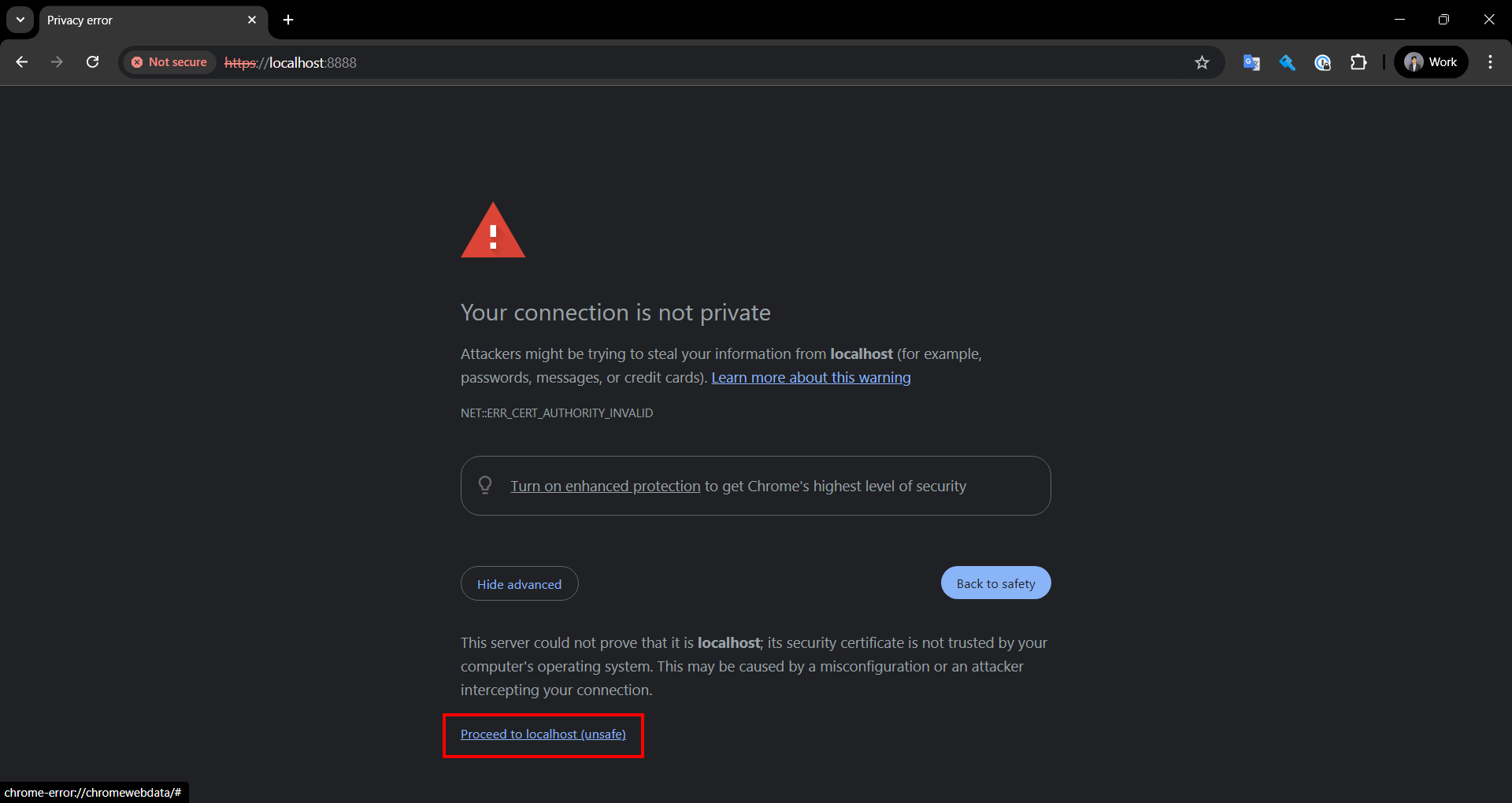Open the Work profile menu
This screenshot has width=1512, height=803.
pos(1431,62)
